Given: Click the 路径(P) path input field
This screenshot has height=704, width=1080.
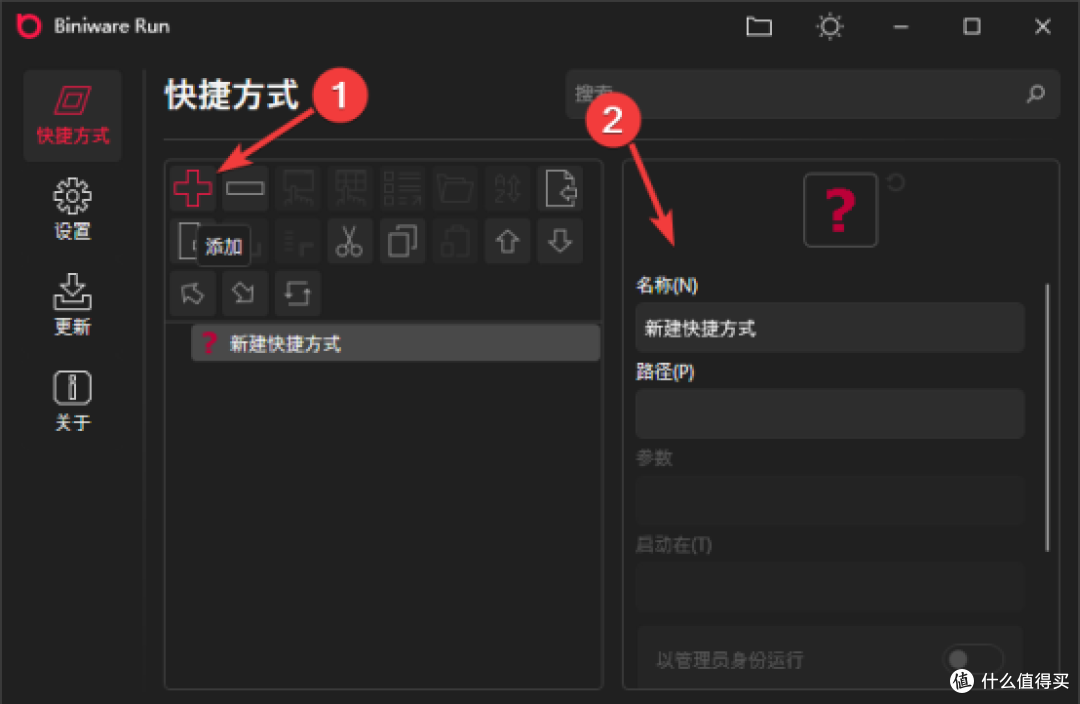Looking at the screenshot, I should [x=830, y=414].
